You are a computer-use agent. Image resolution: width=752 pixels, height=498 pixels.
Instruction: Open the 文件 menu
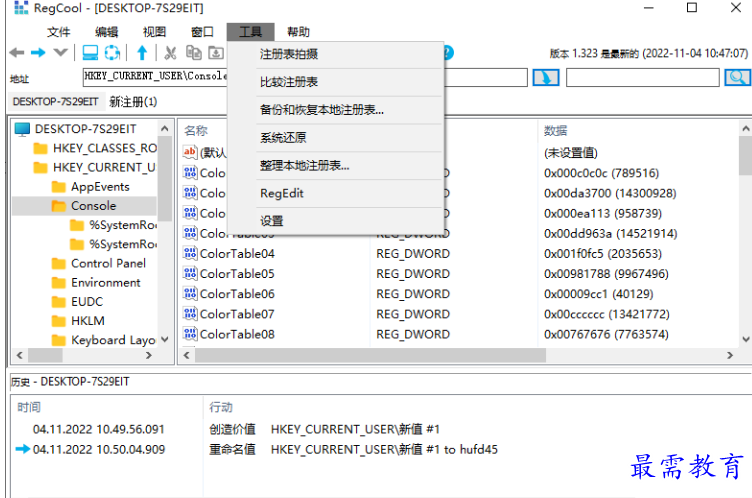pyautogui.click(x=59, y=32)
